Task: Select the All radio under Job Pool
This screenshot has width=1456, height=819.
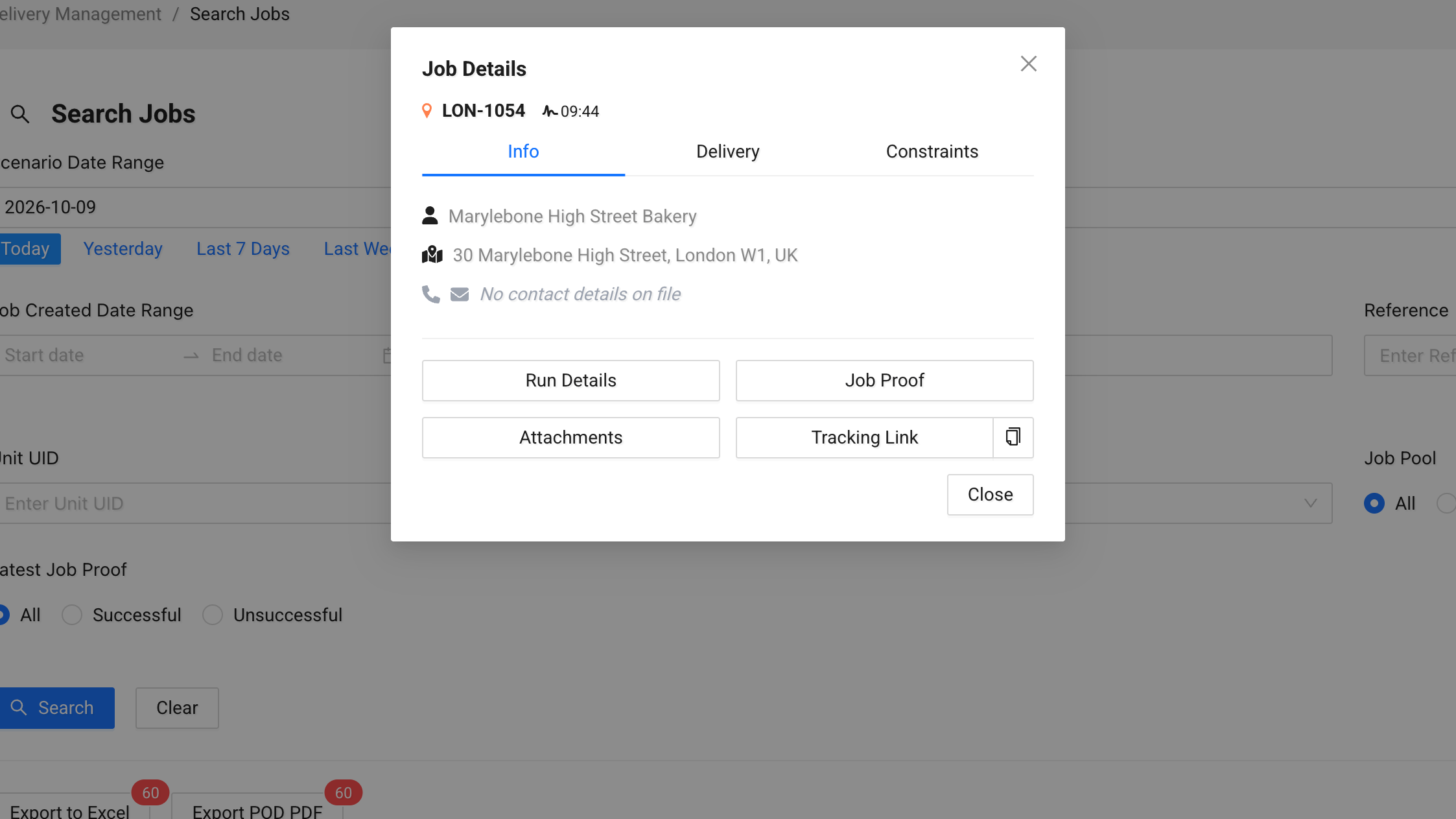Action: click(x=1374, y=503)
